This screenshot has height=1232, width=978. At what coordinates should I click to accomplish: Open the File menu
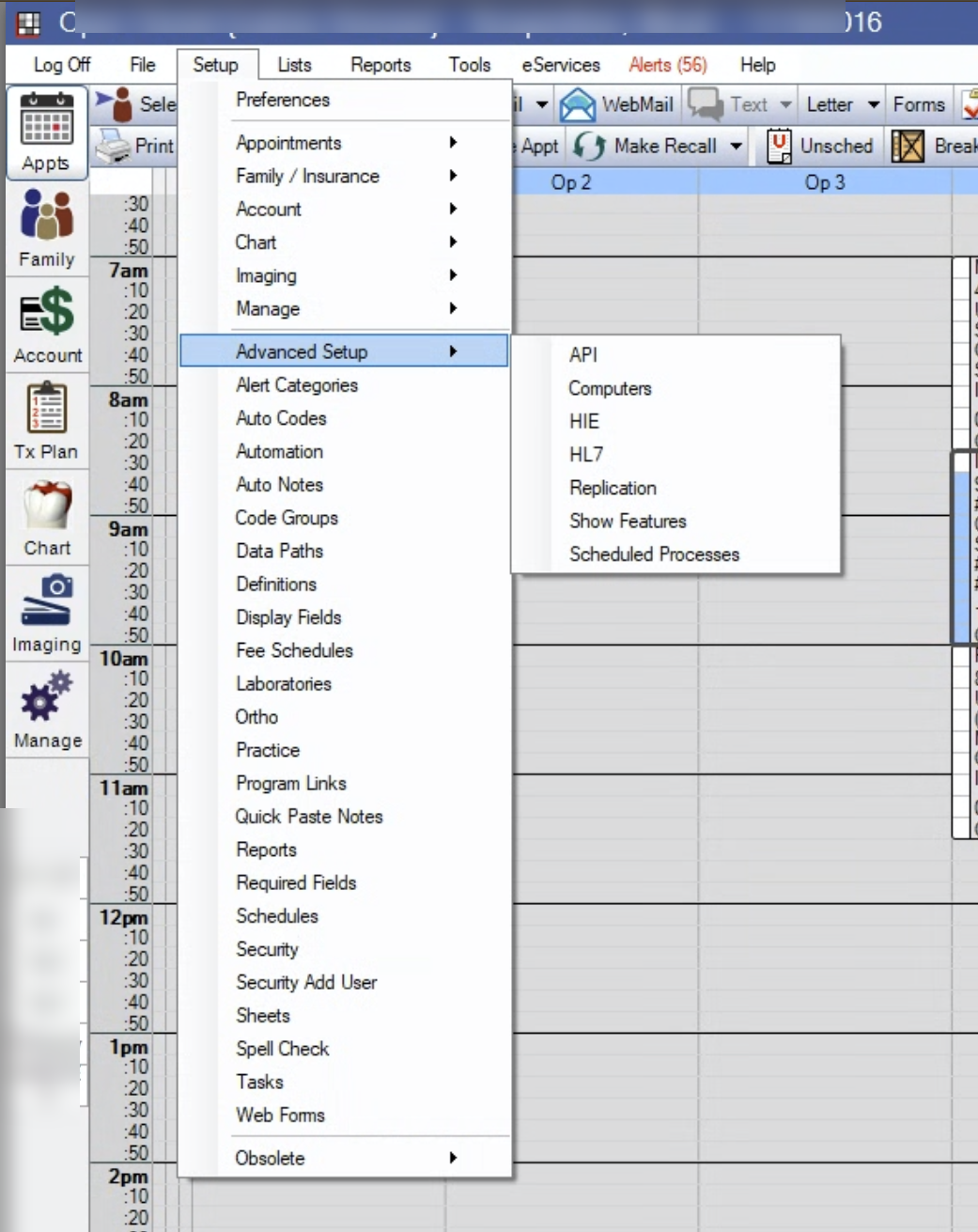click(x=143, y=65)
